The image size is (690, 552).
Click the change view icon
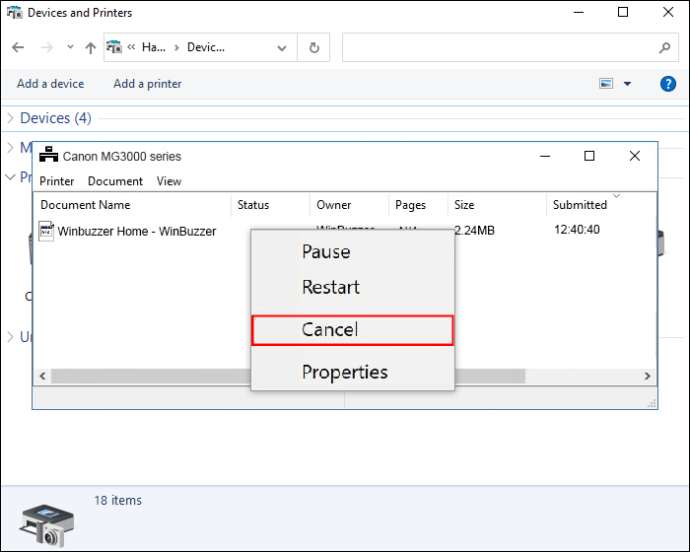coord(606,83)
